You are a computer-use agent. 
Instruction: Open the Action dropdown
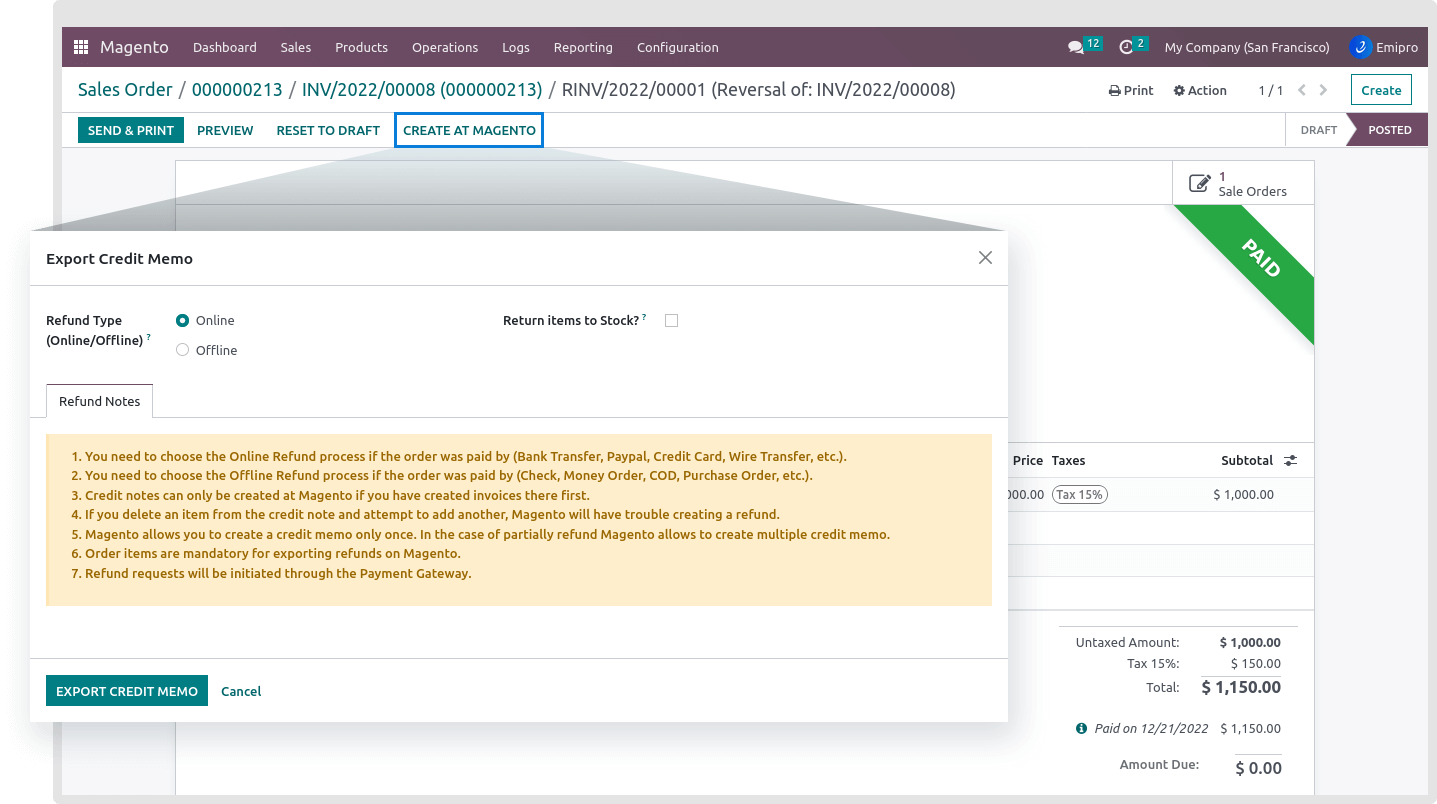[x=1200, y=90]
